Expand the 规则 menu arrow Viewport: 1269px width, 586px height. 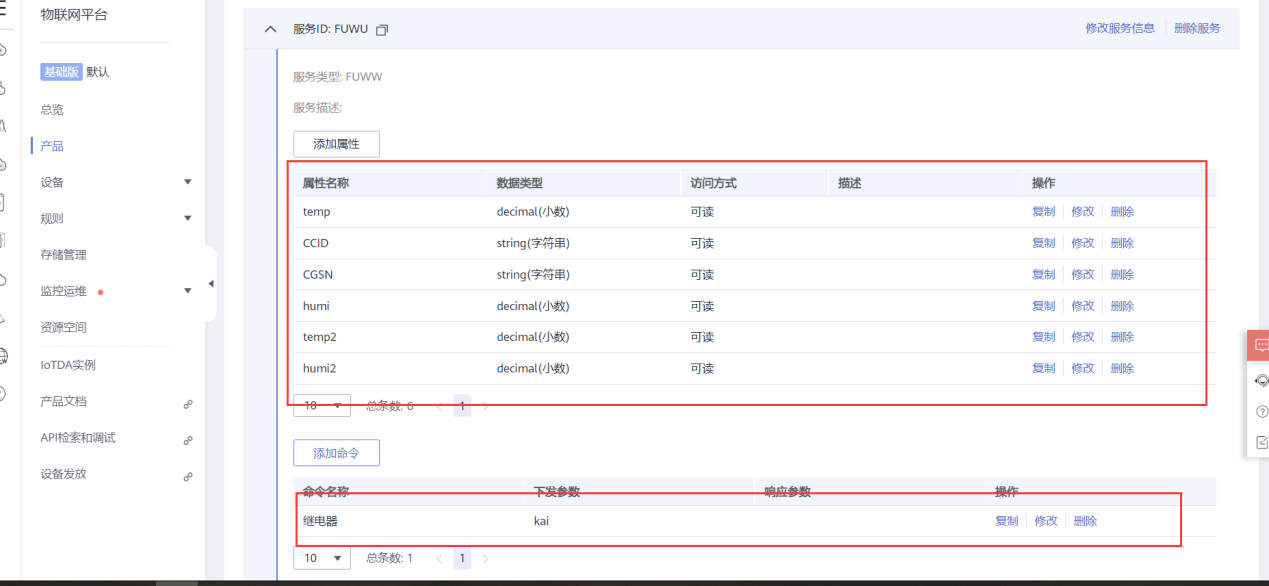[188, 218]
